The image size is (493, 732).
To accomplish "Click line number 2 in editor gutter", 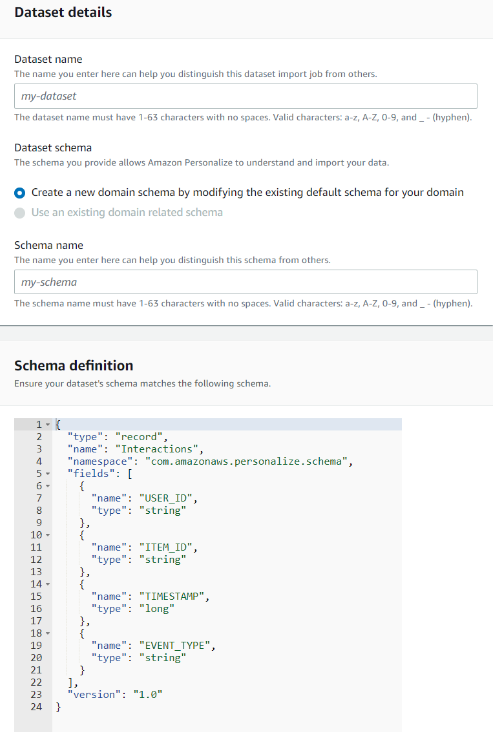I will [39, 437].
